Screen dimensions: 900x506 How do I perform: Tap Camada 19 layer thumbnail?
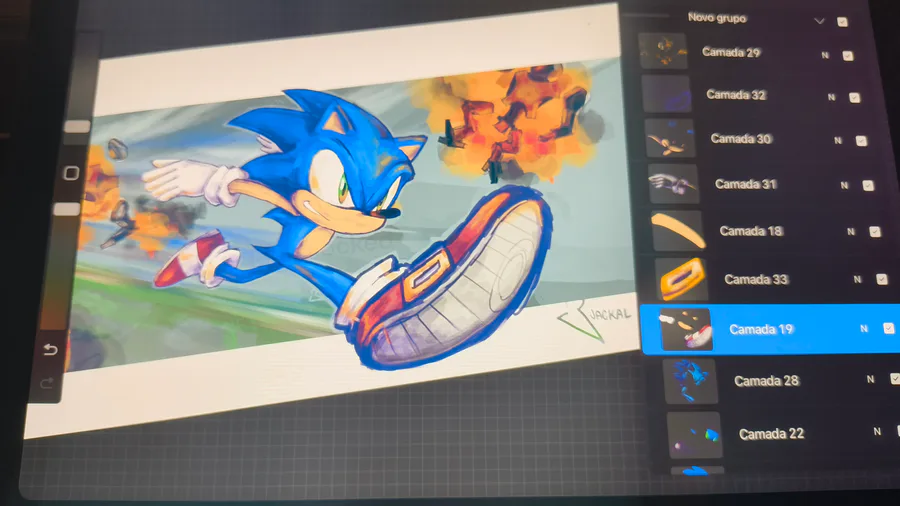(686, 329)
